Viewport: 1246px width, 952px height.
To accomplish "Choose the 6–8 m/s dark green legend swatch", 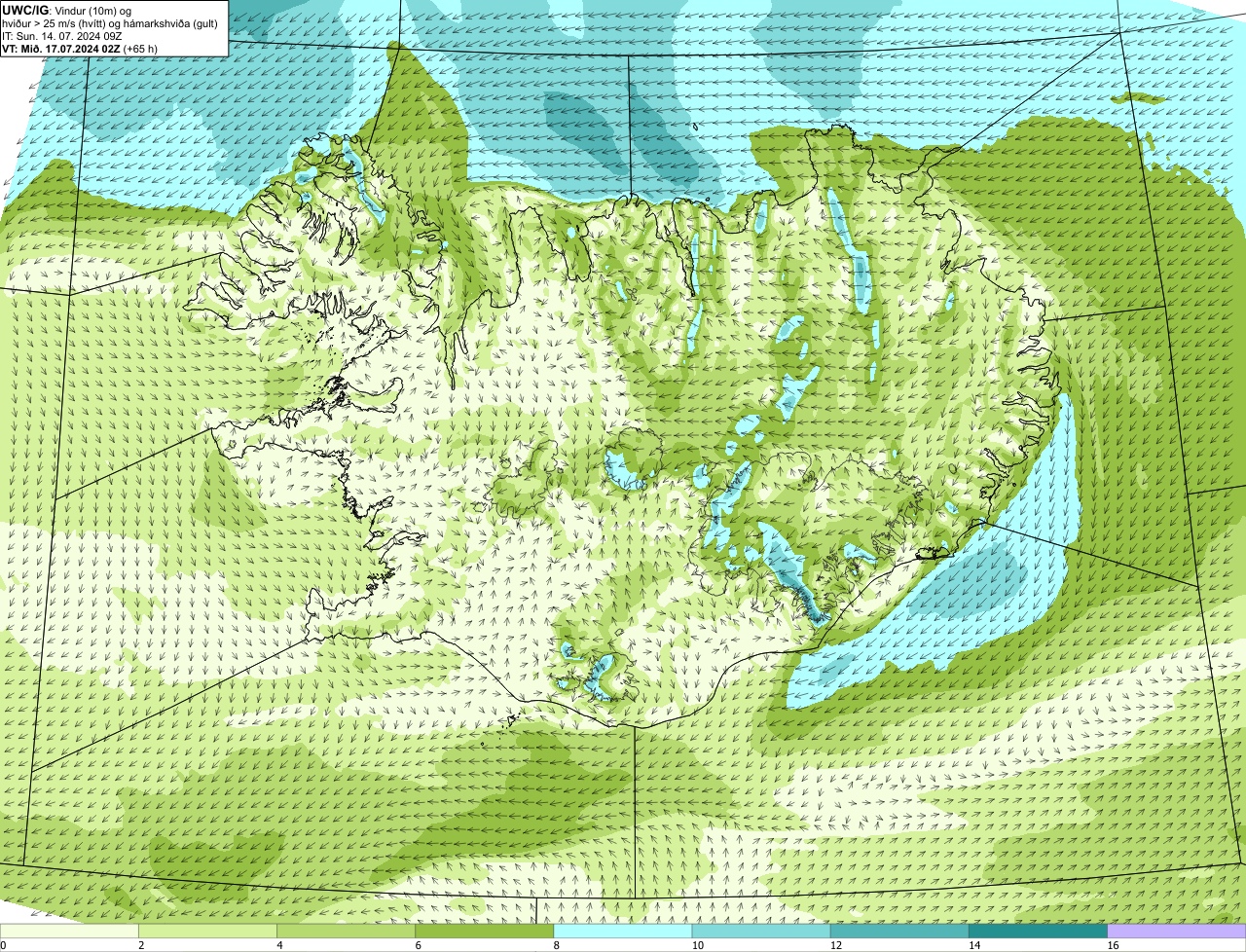I will click(485, 932).
